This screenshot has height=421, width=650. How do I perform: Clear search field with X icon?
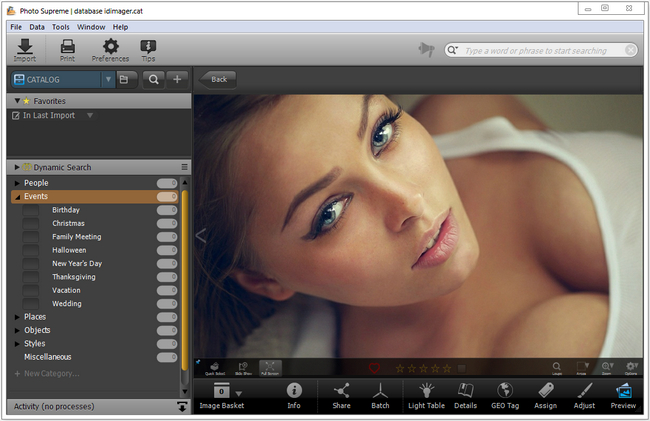(630, 50)
